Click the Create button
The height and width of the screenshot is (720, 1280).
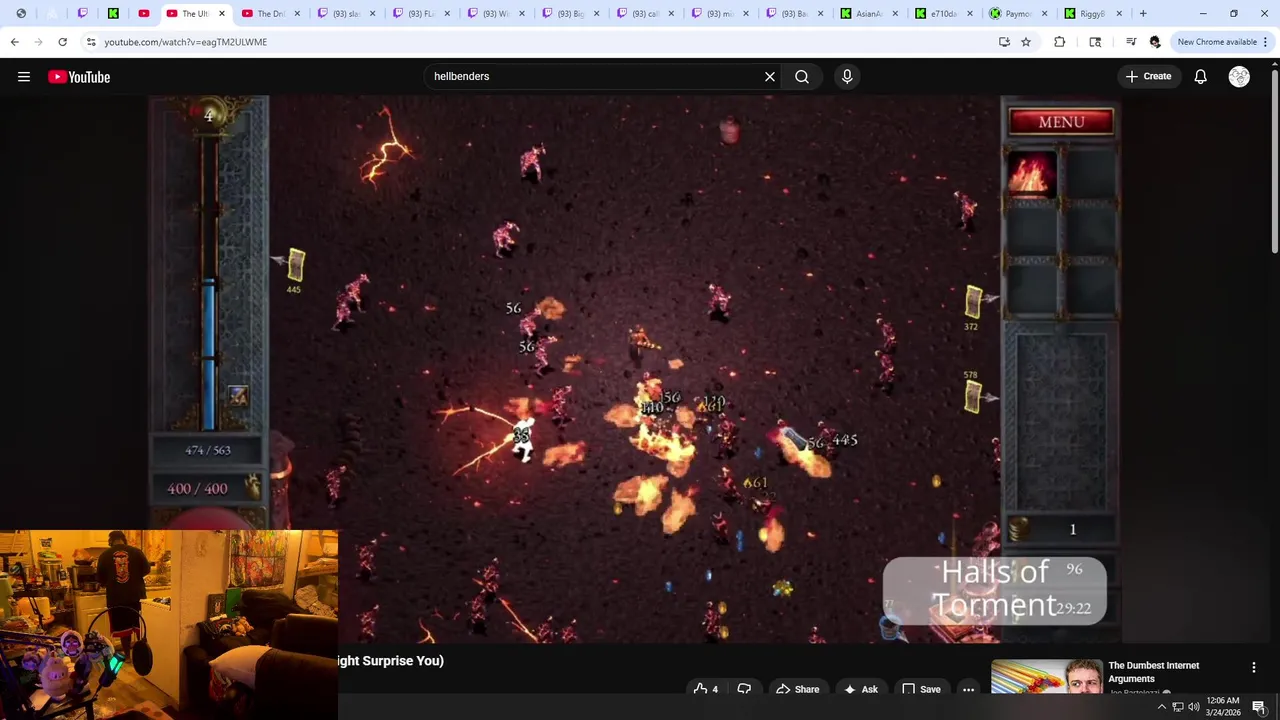pyautogui.click(x=1148, y=77)
